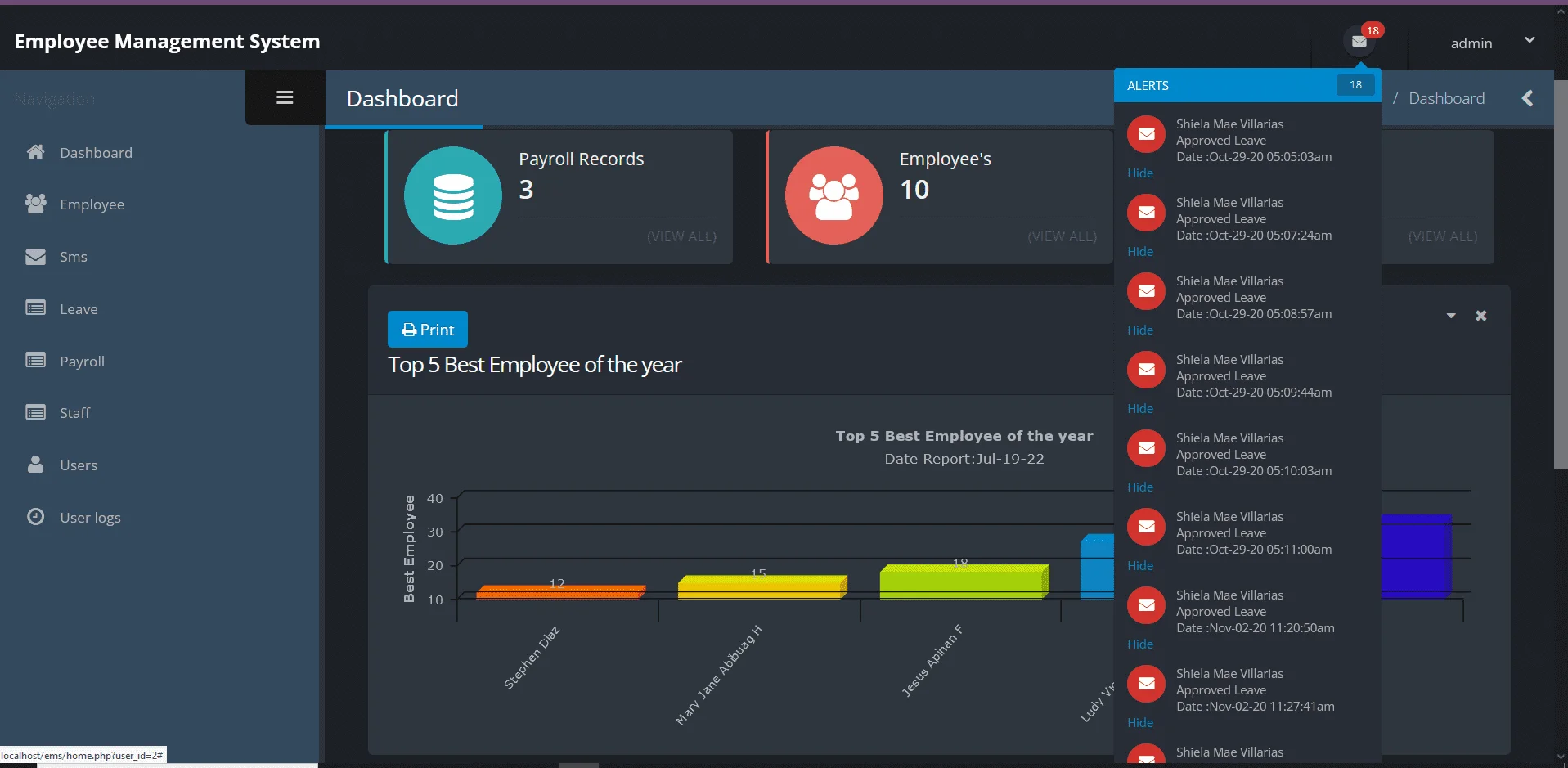The width and height of the screenshot is (1568, 768).
Task: Click the Payroll list icon in sidebar
Action: 35,361
